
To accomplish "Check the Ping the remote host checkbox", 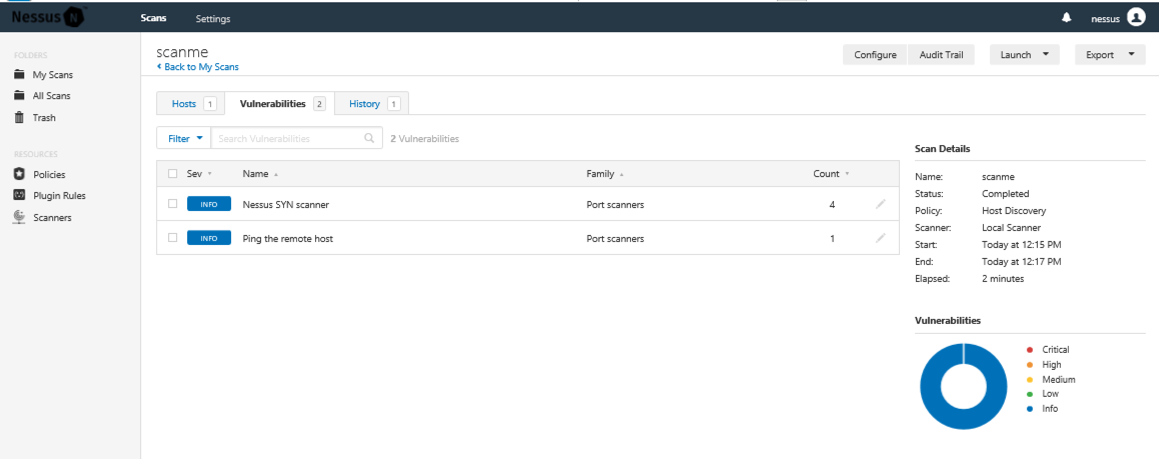I will pyautogui.click(x=173, y=238).
